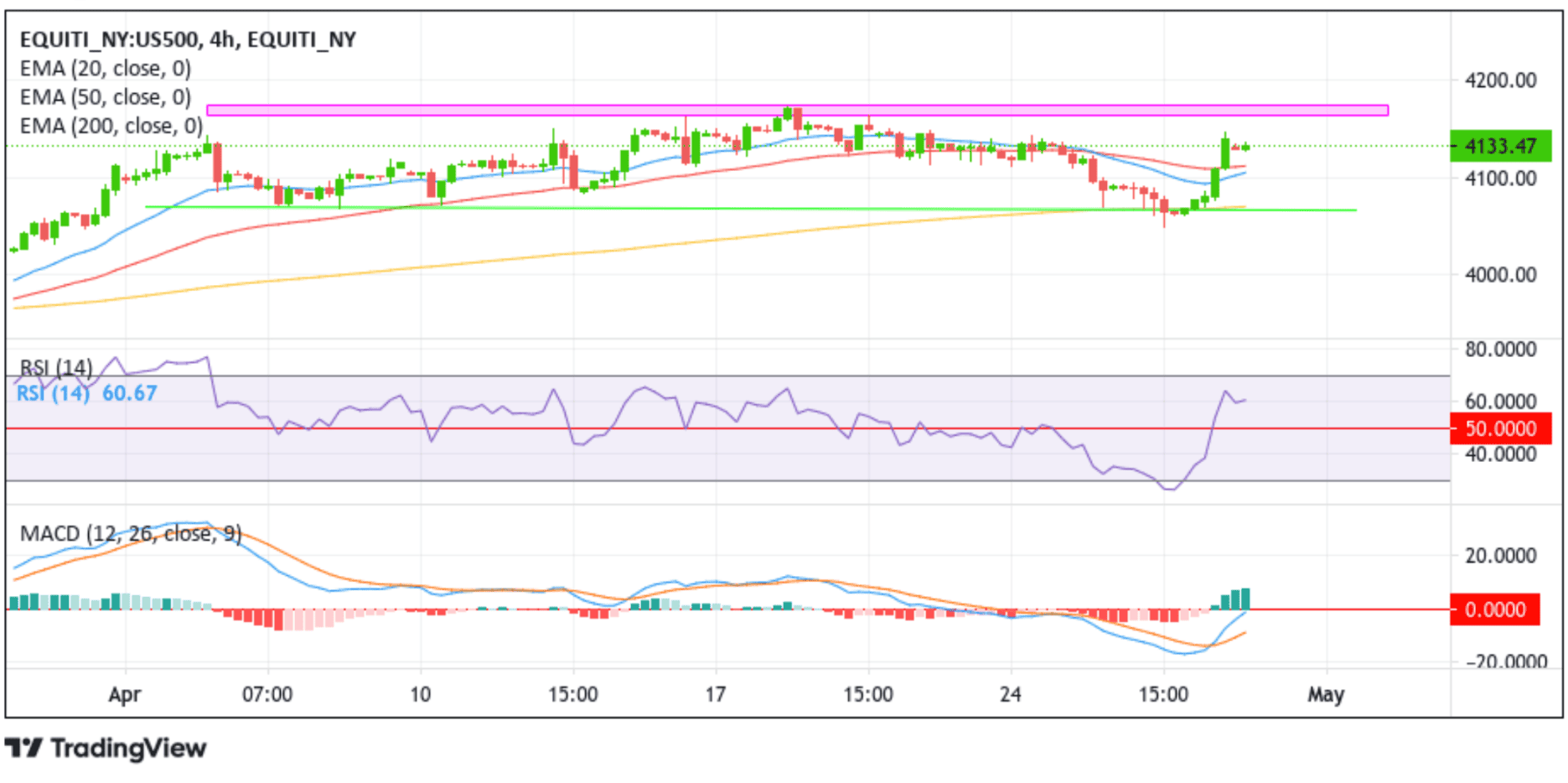Select the EMA (50, close, 0) legend
This screenshot has width=1568, height=783.
[x=106, y=97]
